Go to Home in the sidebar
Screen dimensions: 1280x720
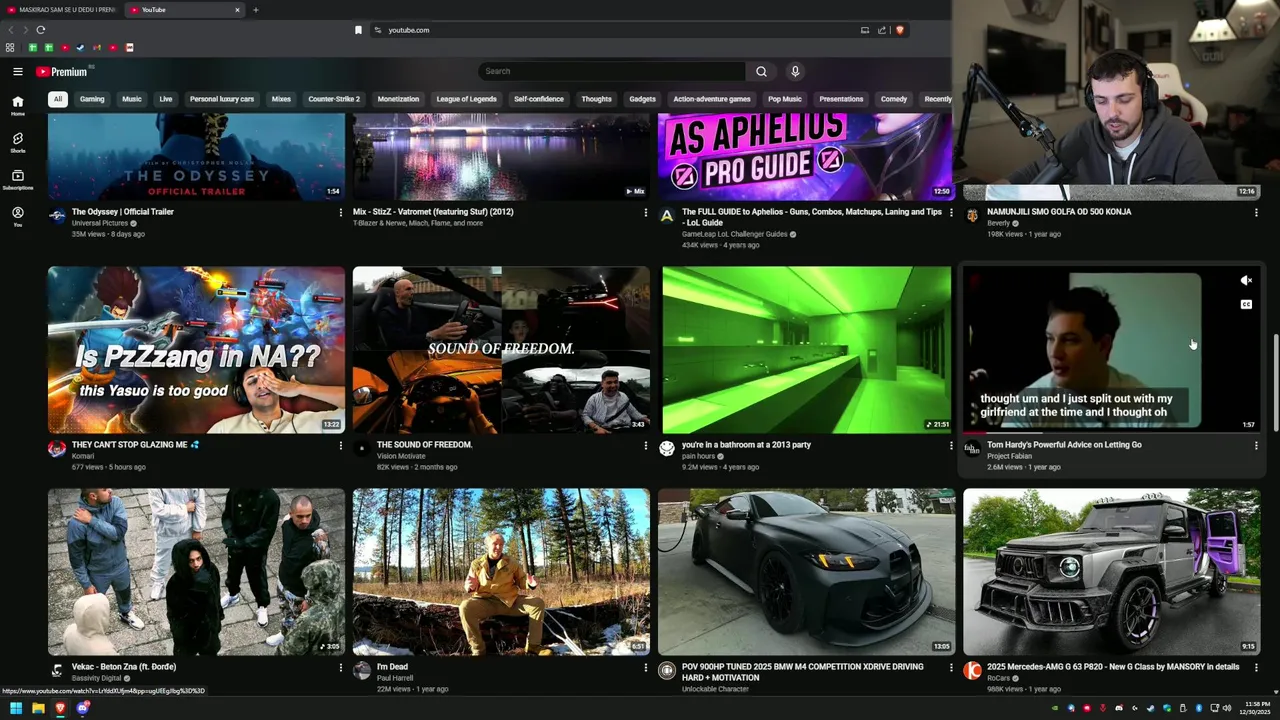(x=17, y=105)
